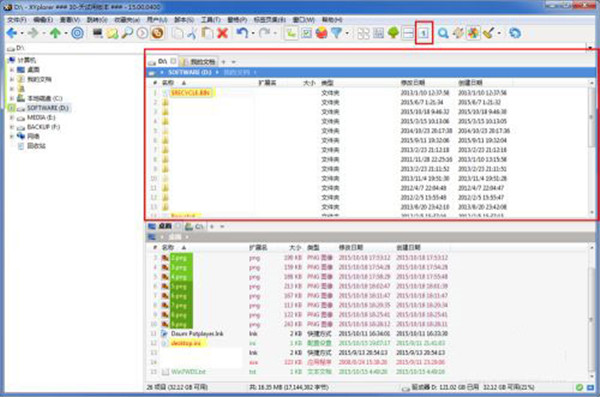
Task: Add a new tab in the top pane
Action: 223,62
